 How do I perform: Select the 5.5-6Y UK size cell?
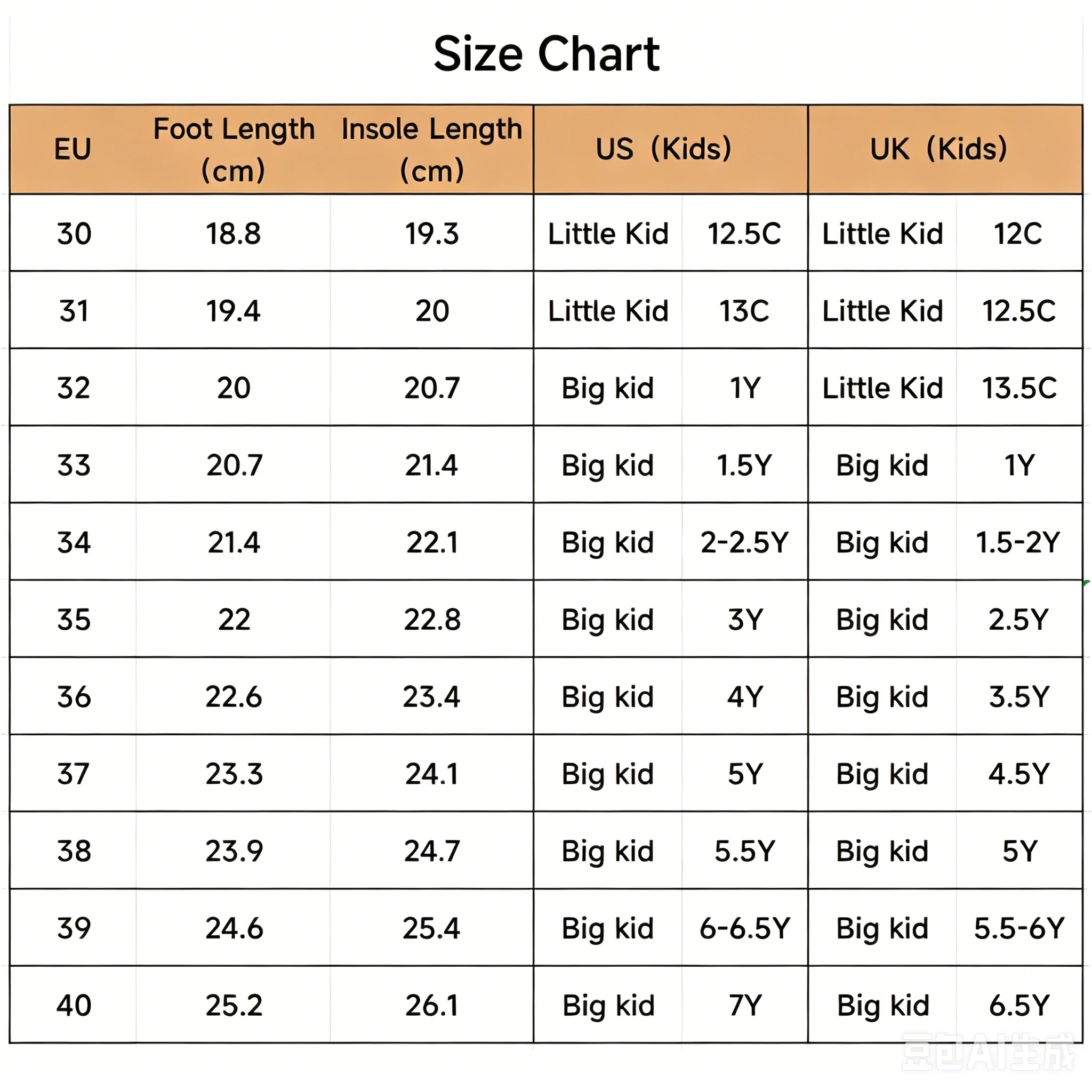[1019, 928]
